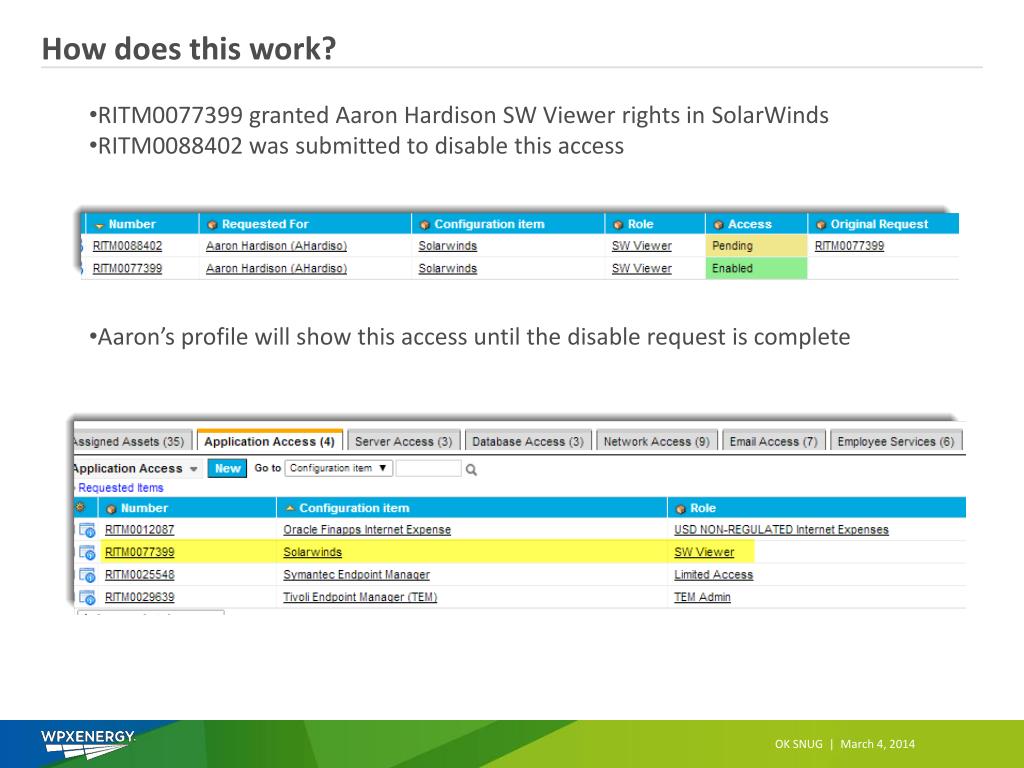The width and height of the screenshot is (1024, 768).
Task: Click icon on lower Number column header
Action: pos(111,509)
